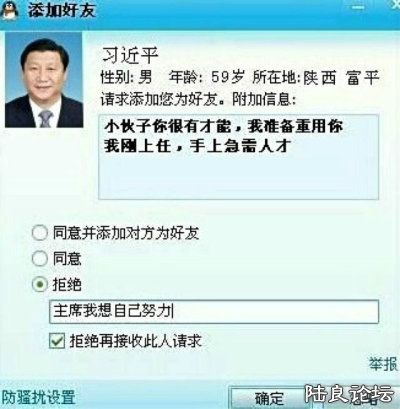Select the 拒绝 radio button

coord(40,284)
